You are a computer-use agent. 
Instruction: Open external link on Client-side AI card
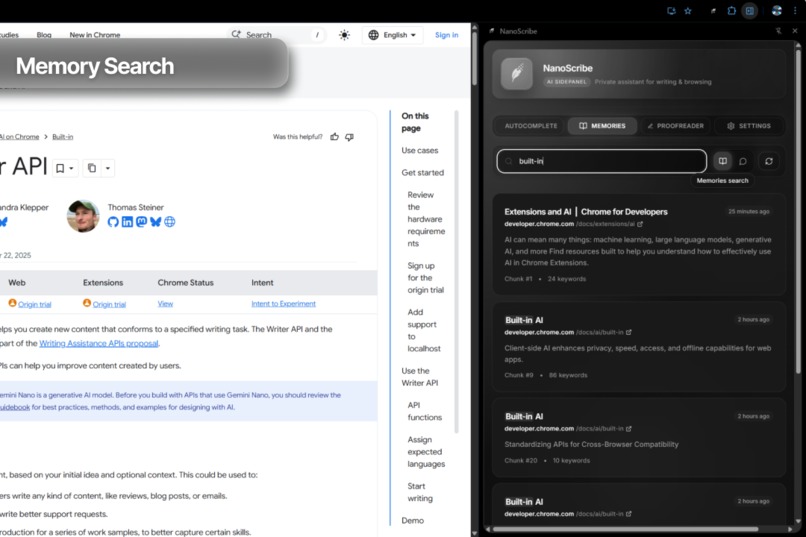(629, 332)
